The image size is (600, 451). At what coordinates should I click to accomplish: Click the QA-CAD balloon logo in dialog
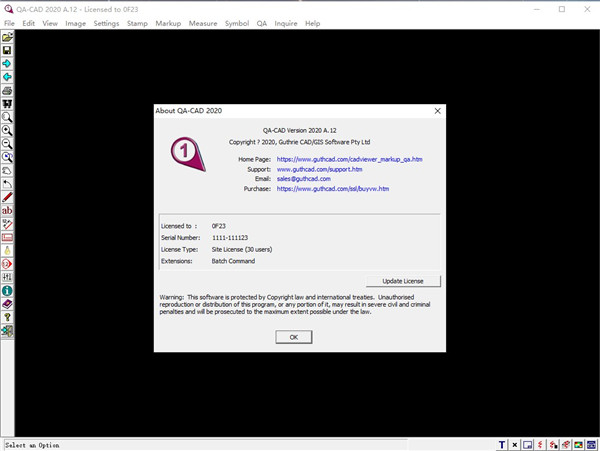[188, 154]
